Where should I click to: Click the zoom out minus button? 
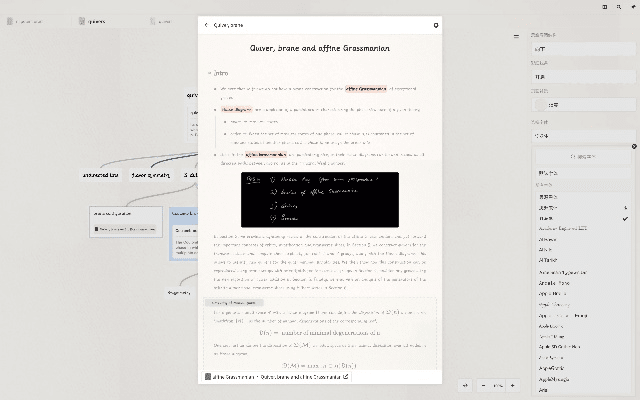[483, 385]
